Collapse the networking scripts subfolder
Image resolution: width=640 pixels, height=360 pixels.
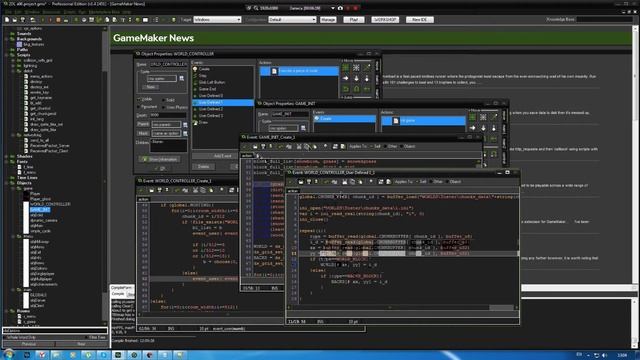pyautogui.click(x=13, y=135)
